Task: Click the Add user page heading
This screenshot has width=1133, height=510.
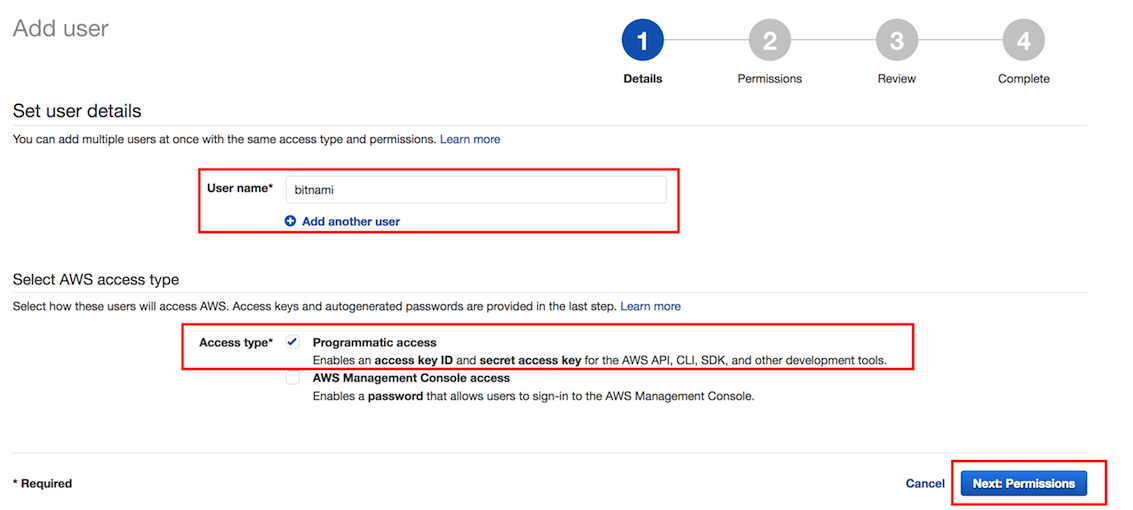Action: click(61, 28)
